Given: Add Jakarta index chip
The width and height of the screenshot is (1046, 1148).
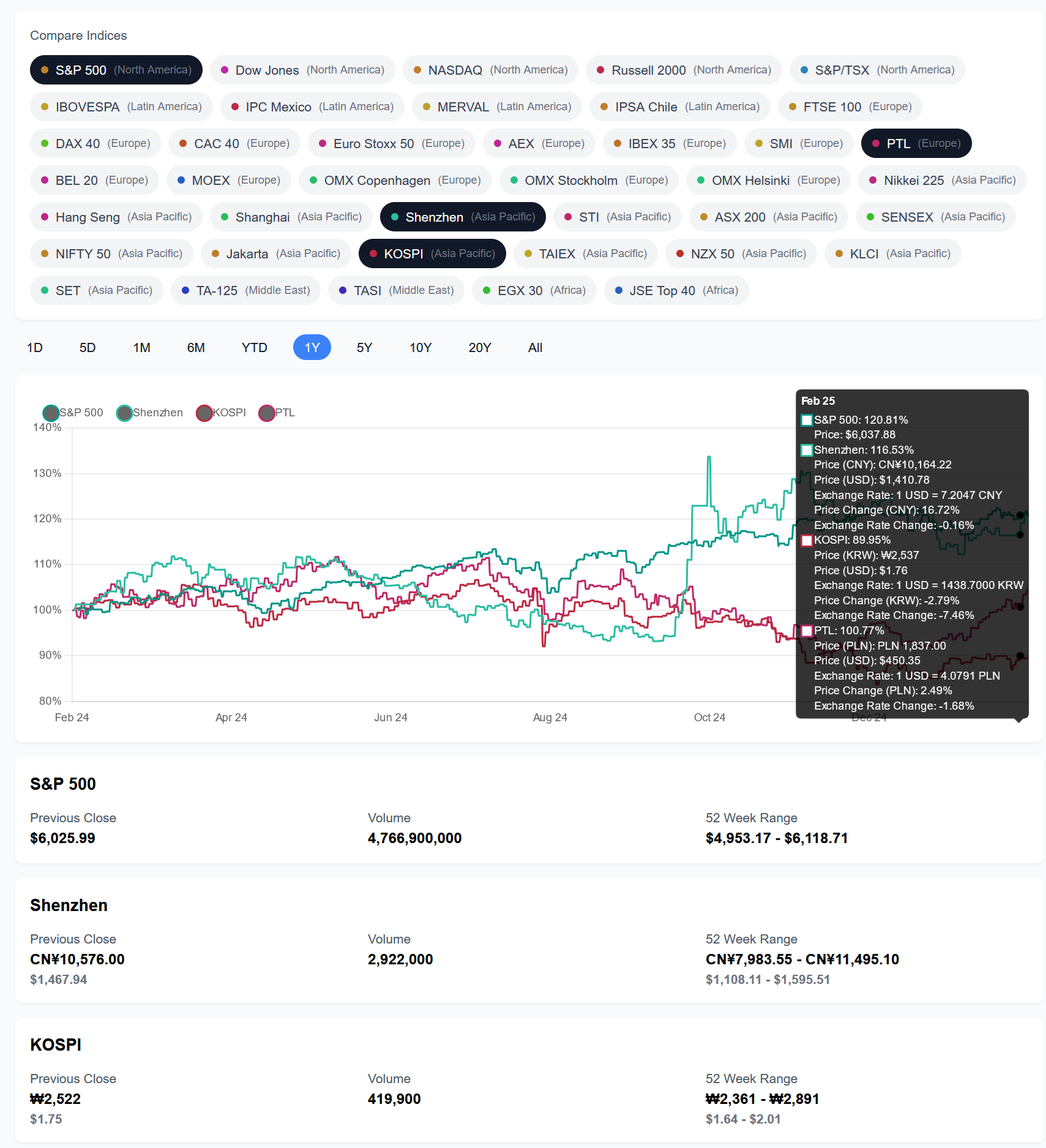Looking at the screenshot, I should tap(276, 253).
